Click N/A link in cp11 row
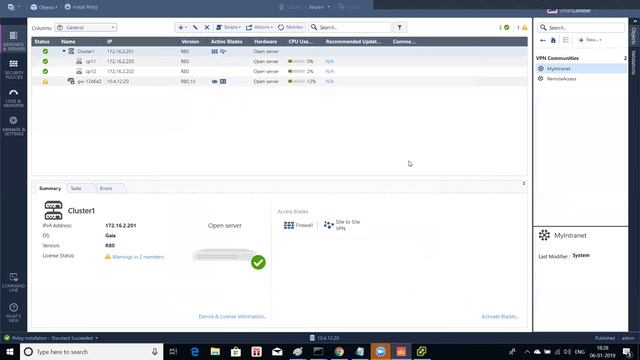 pos(329,61)
